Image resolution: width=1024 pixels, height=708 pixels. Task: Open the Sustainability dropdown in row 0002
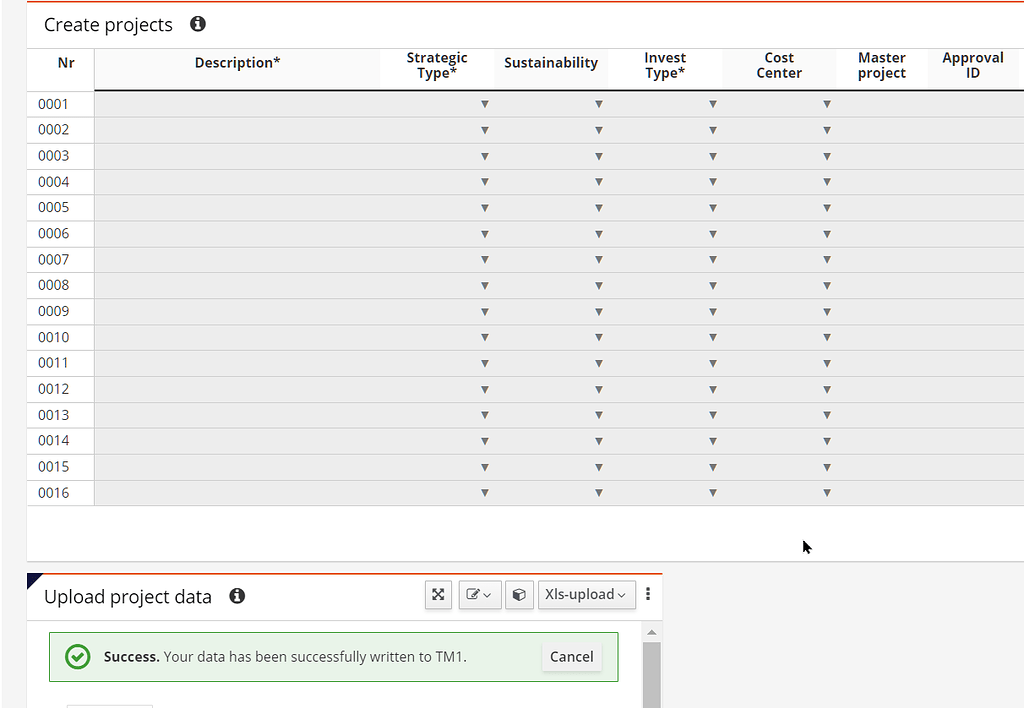point(598,129)
